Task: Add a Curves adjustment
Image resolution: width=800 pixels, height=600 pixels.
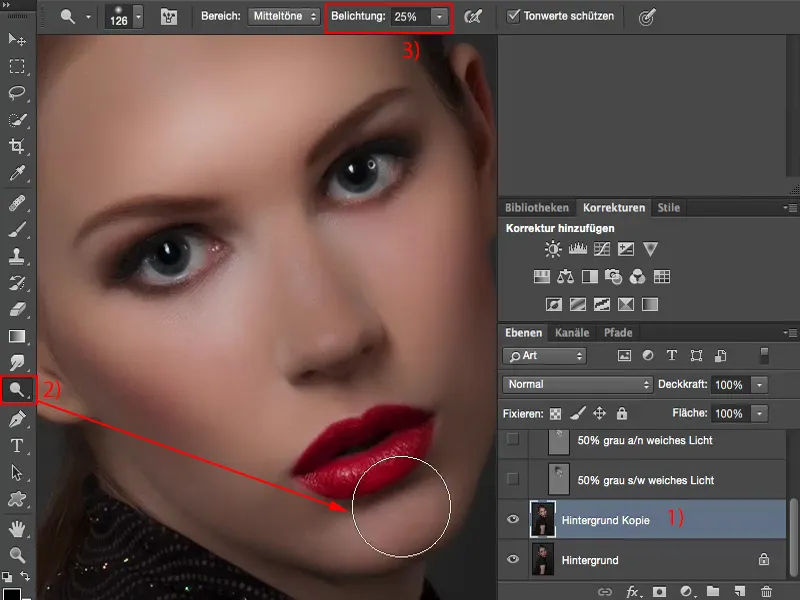Action: click(603, 248)
